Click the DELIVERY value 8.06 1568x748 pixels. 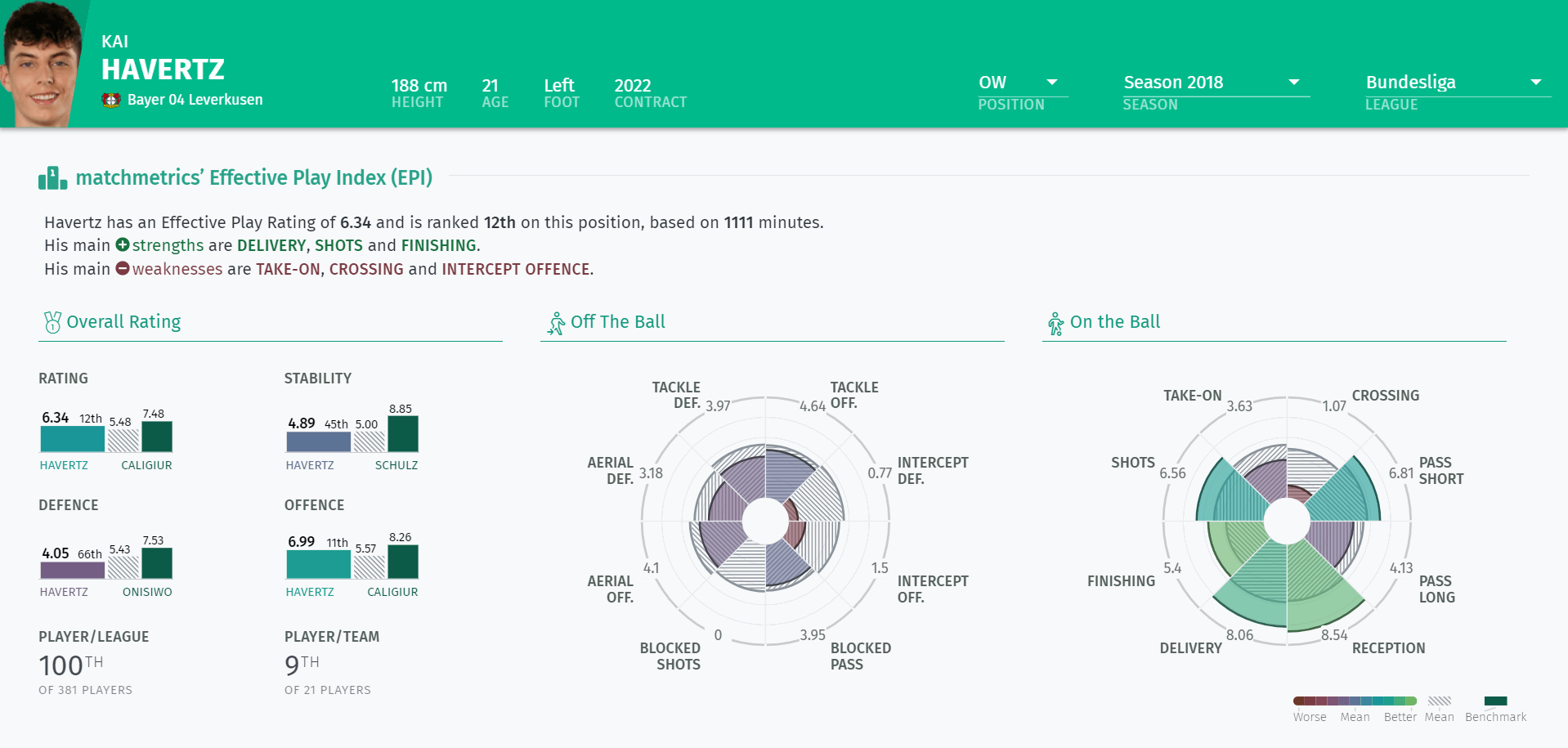[x=1239, y=635]
